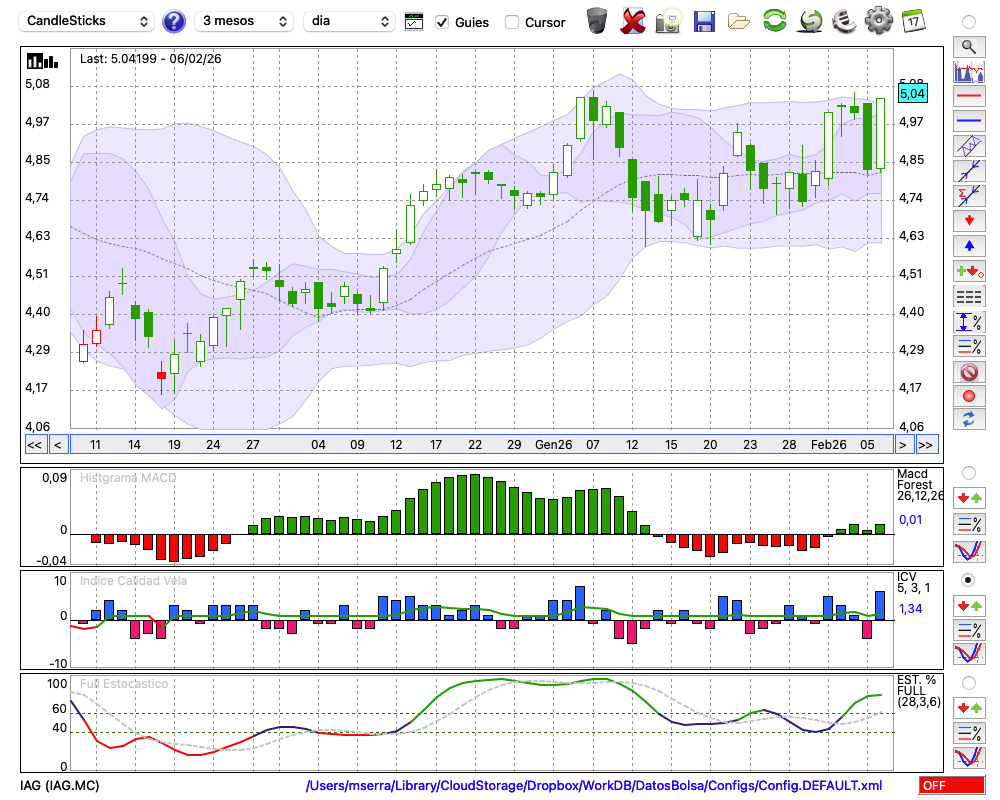Click ICV panel oscillator curve icon
This screenshot has height=800, width=1000.
pyautogui.click(x=969, y=655)
